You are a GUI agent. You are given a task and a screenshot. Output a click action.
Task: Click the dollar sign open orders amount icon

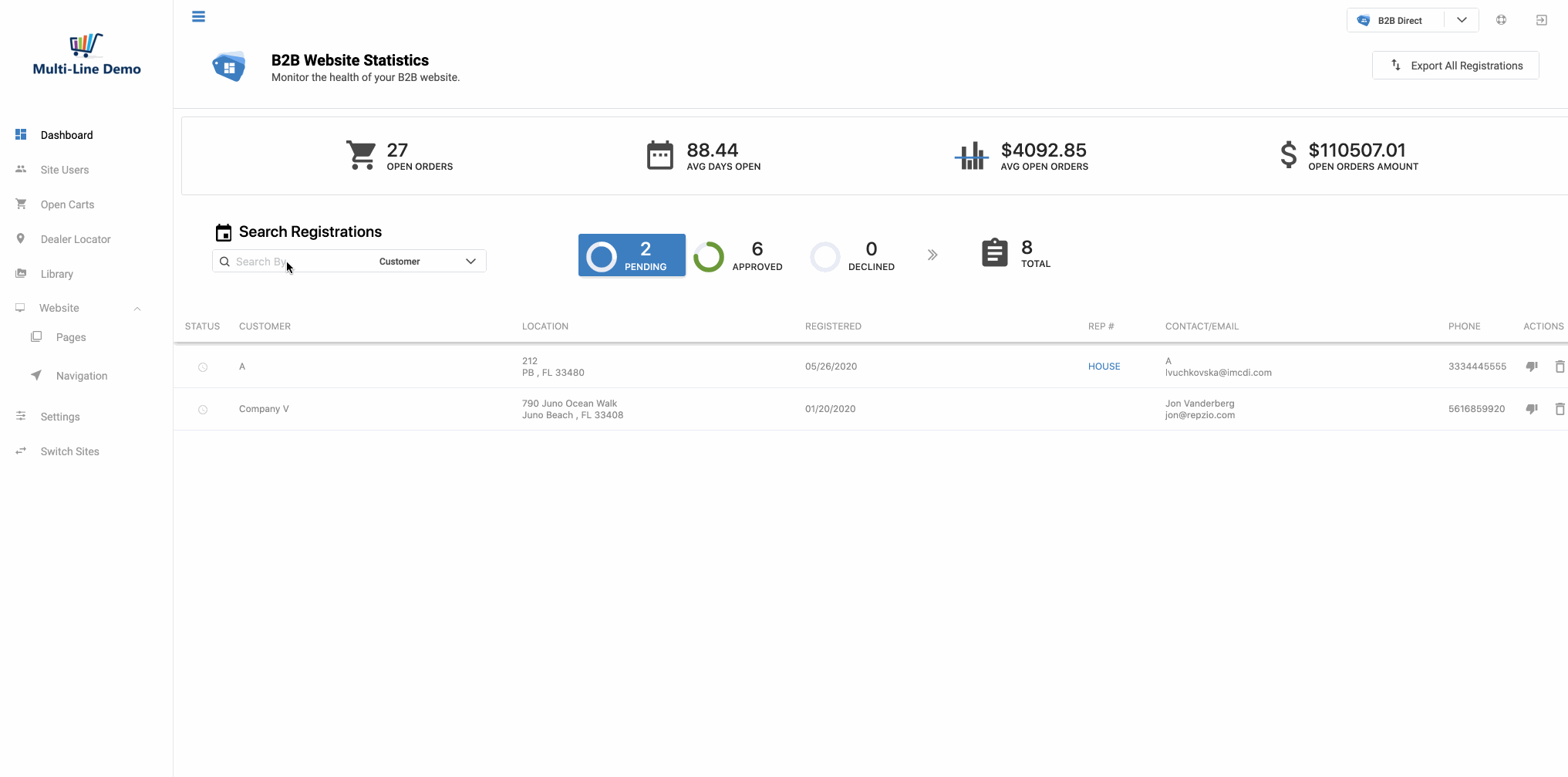[1288, 155]
